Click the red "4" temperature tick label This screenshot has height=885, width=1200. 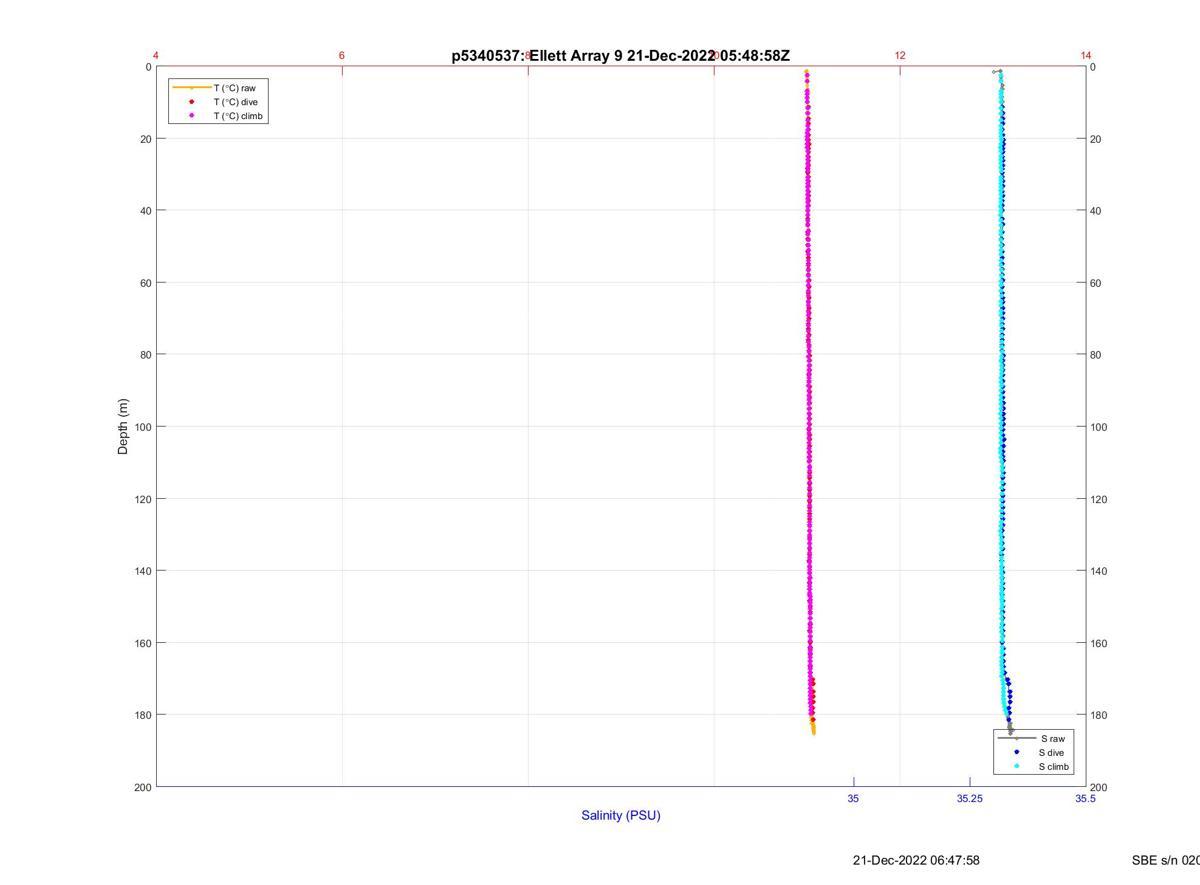click(x=156, y=55)
